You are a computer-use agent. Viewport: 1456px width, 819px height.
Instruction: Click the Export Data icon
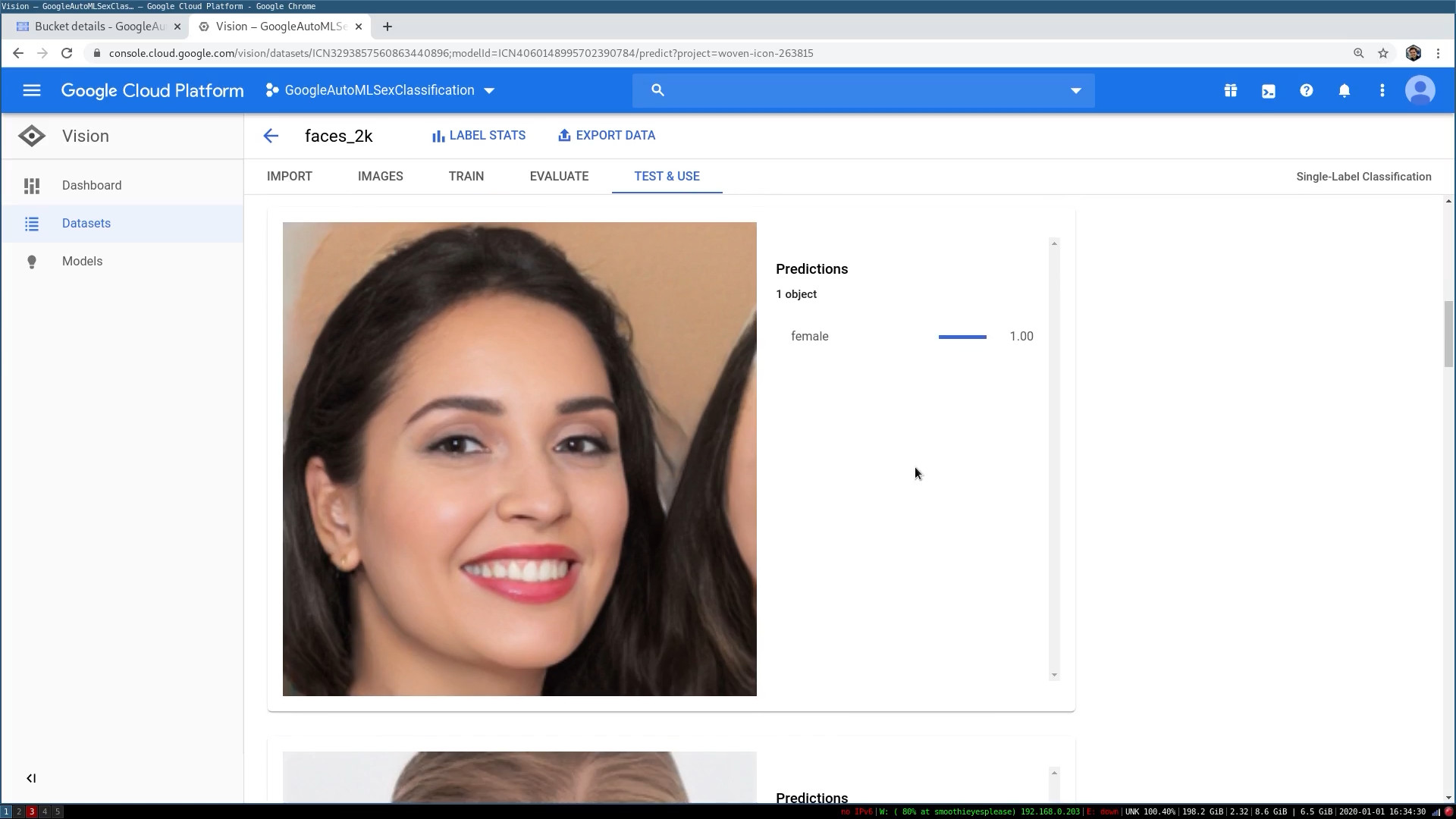[564, 135]
